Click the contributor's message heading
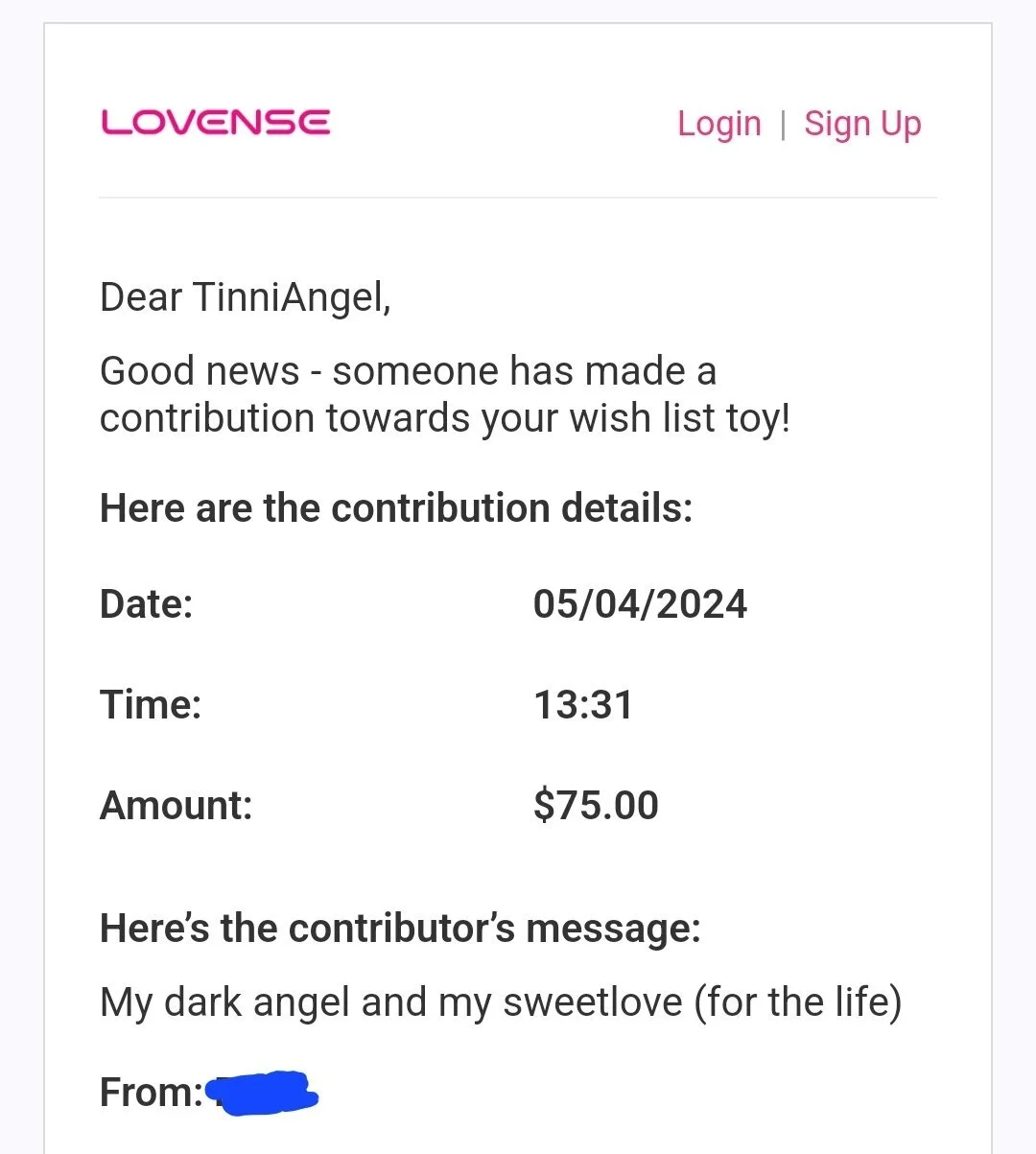This screenshot has height=1154, width=1036. (400, 928)
